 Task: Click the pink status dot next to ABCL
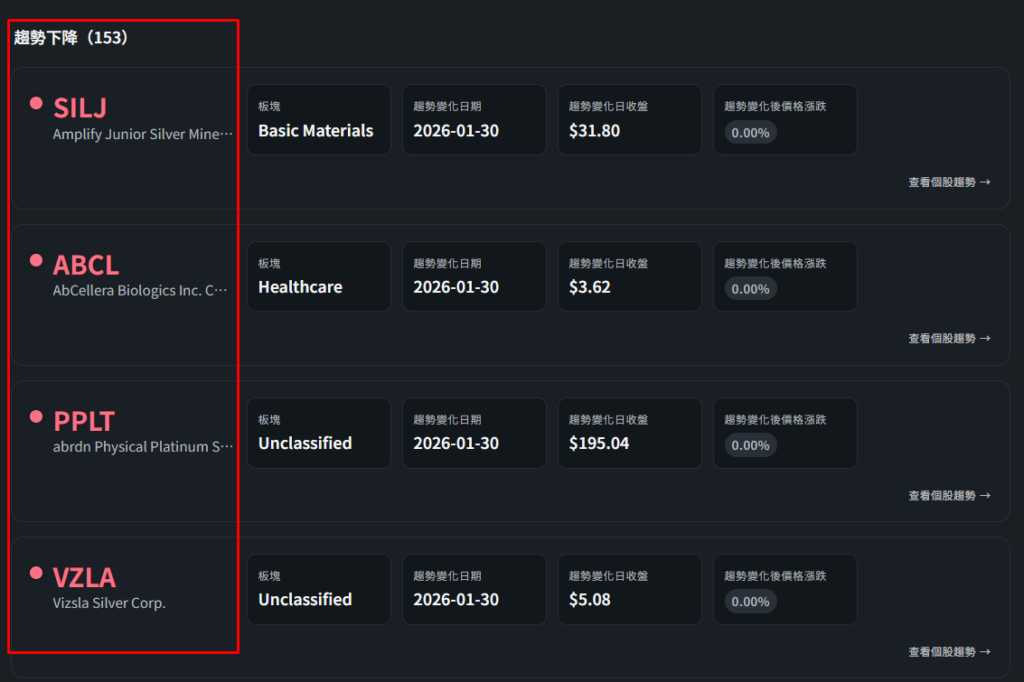tap(36, 260)
